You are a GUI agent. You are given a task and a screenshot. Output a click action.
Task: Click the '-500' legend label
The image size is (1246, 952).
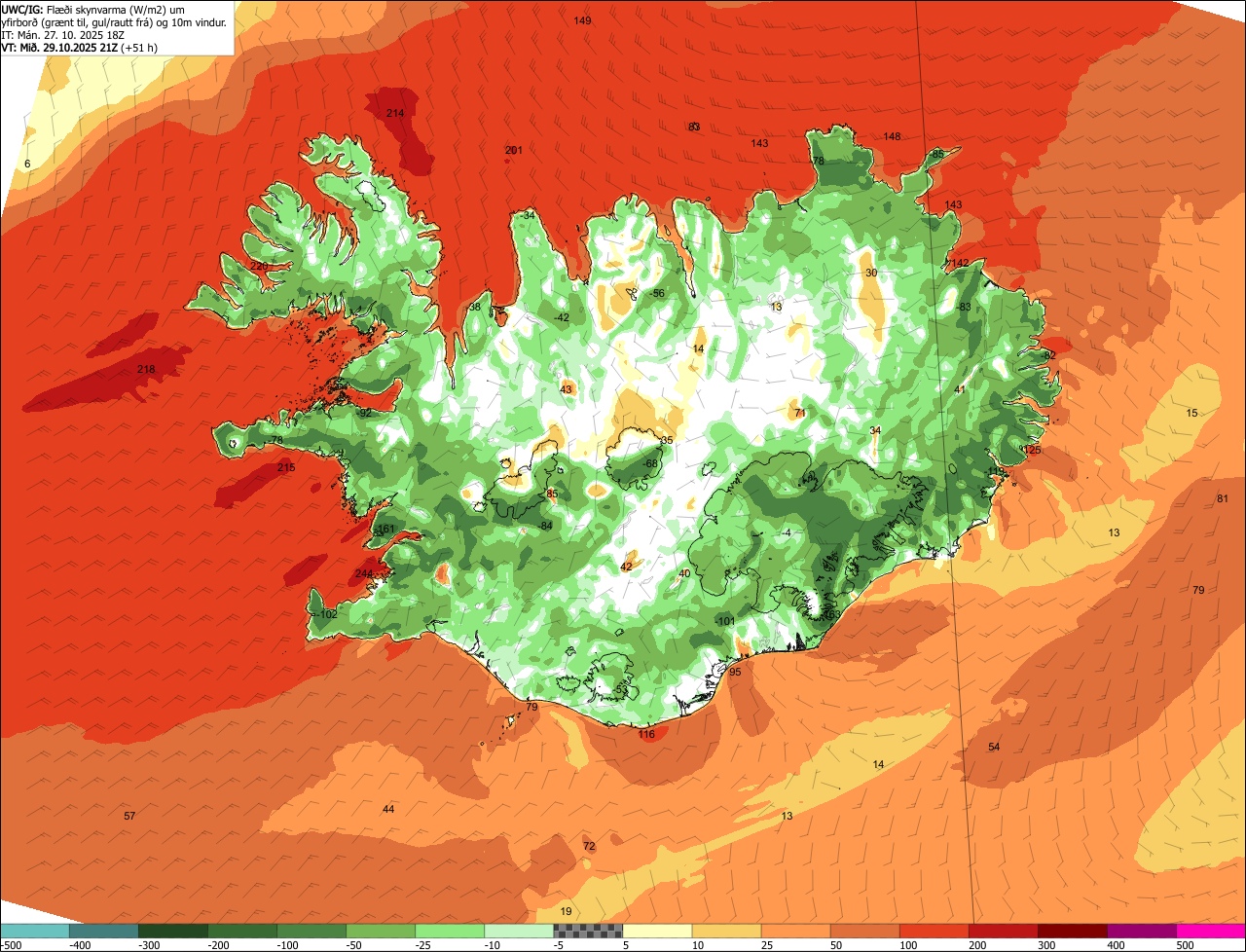pos(12,945)
